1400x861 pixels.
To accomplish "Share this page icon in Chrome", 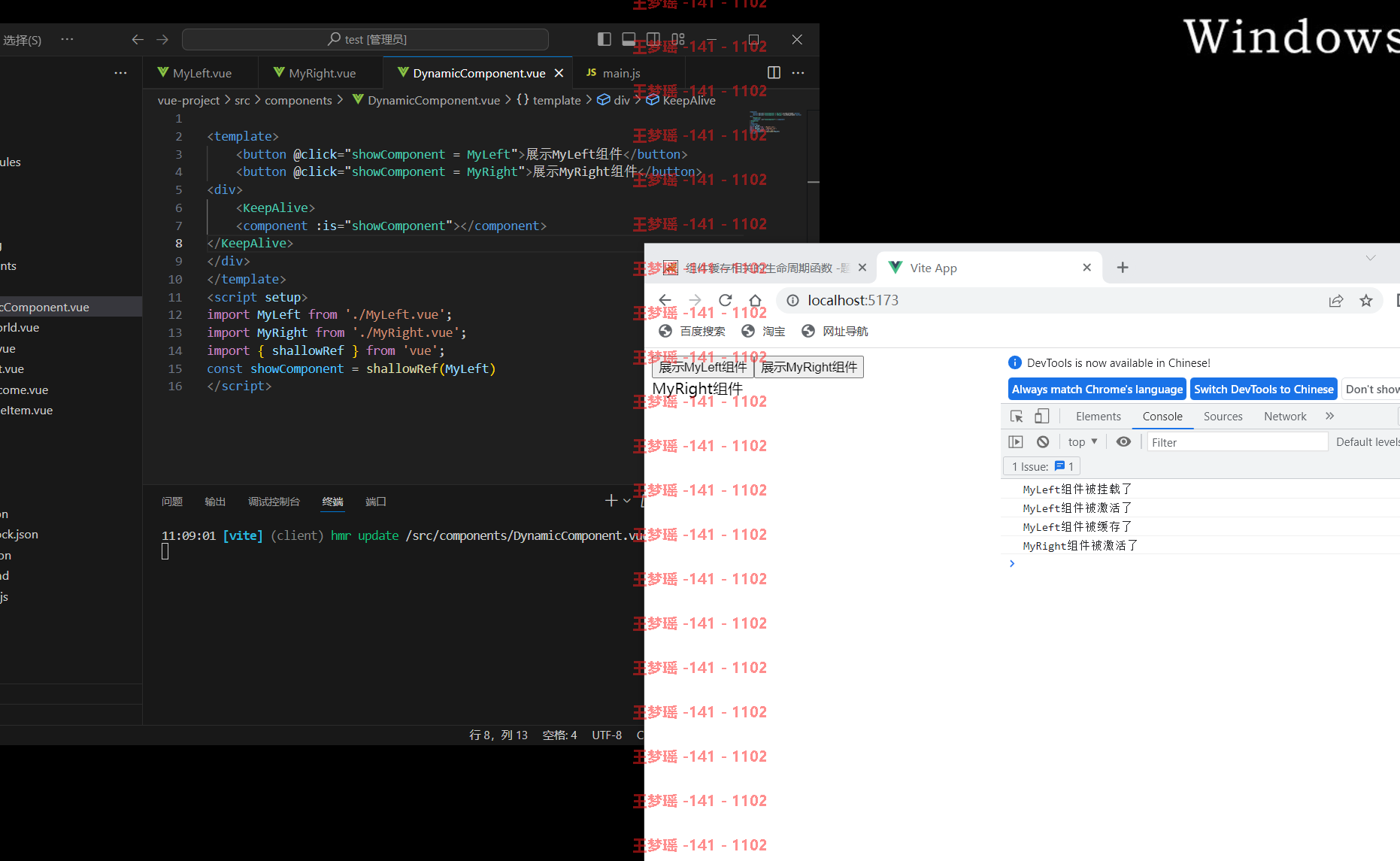I will (x=1336, y=301).
